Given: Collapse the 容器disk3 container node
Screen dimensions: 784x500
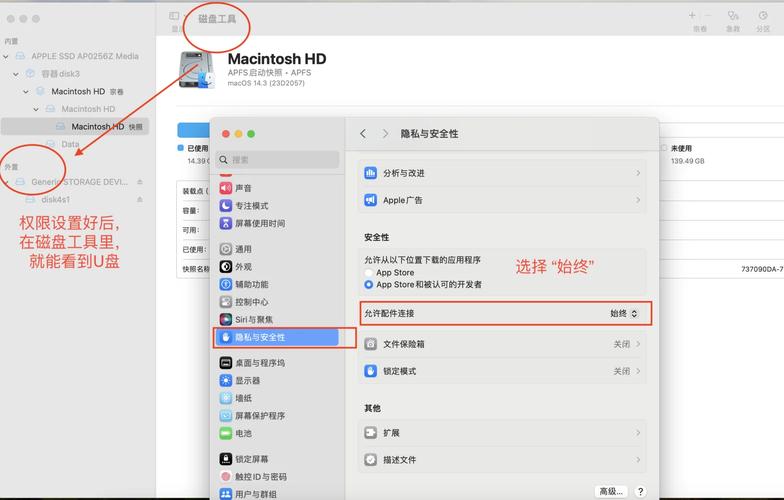Looking at the screenshot, I should 17,74.
